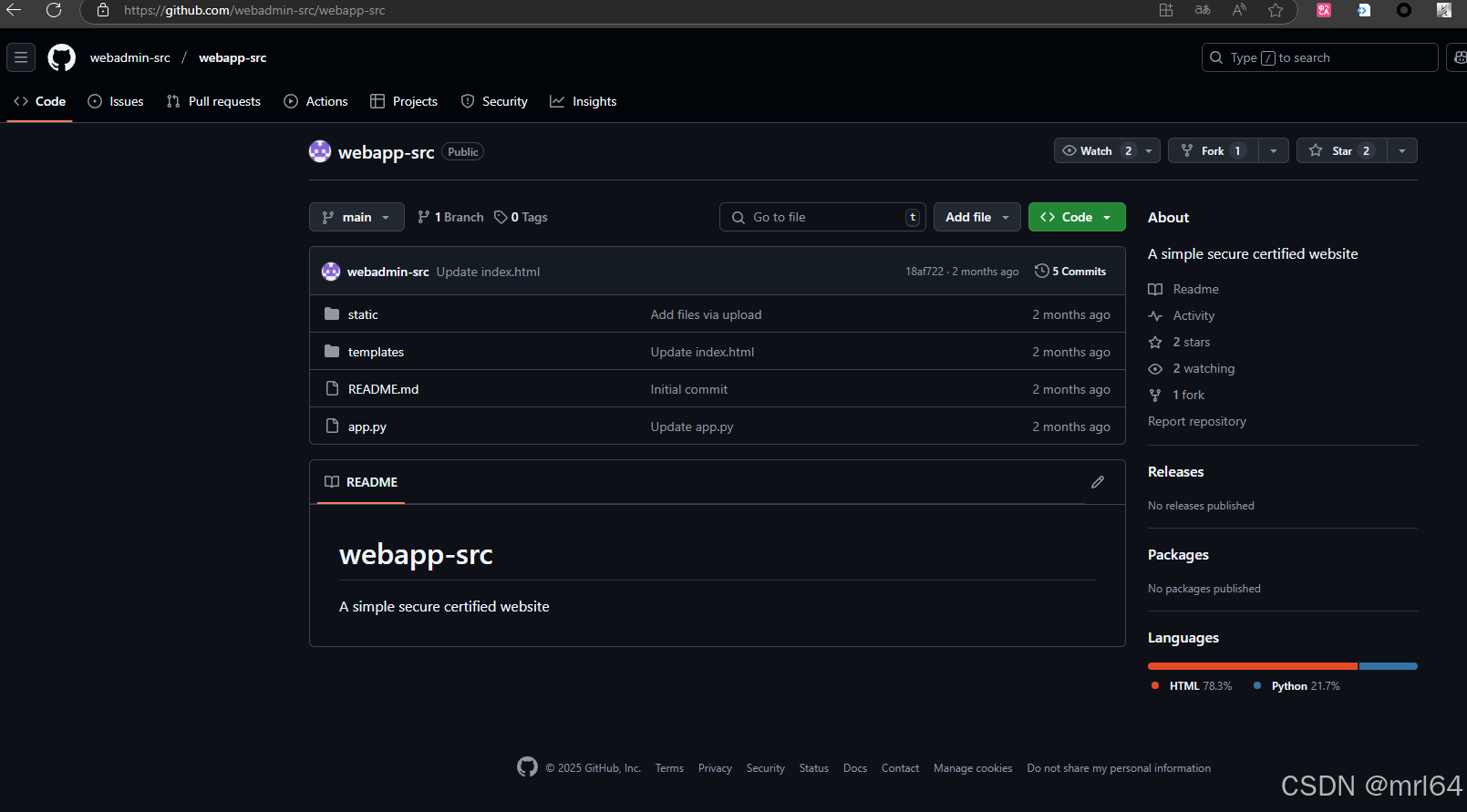Reload the page with refresh icon
The image size is (1467, 812).
(x=54, y=10)
